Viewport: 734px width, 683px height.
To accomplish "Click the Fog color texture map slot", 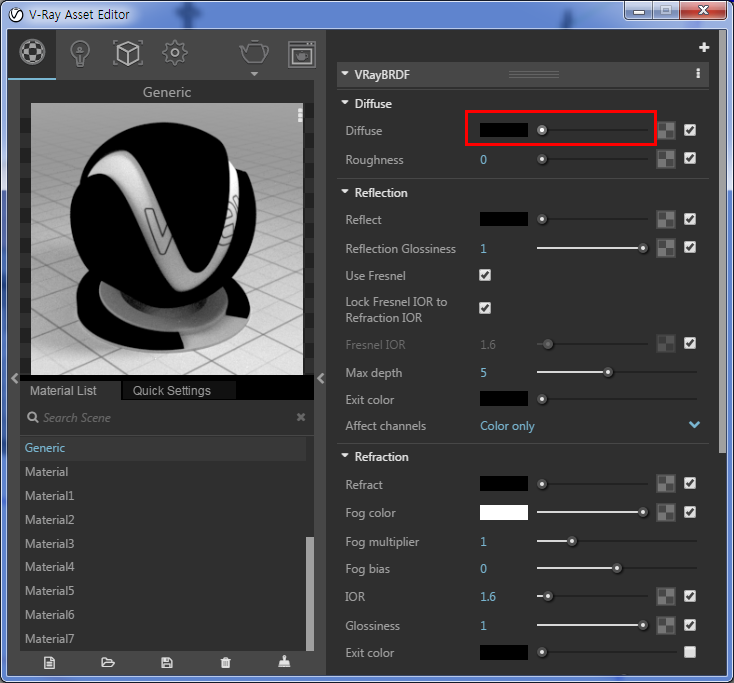I will [x=666, y=513].
